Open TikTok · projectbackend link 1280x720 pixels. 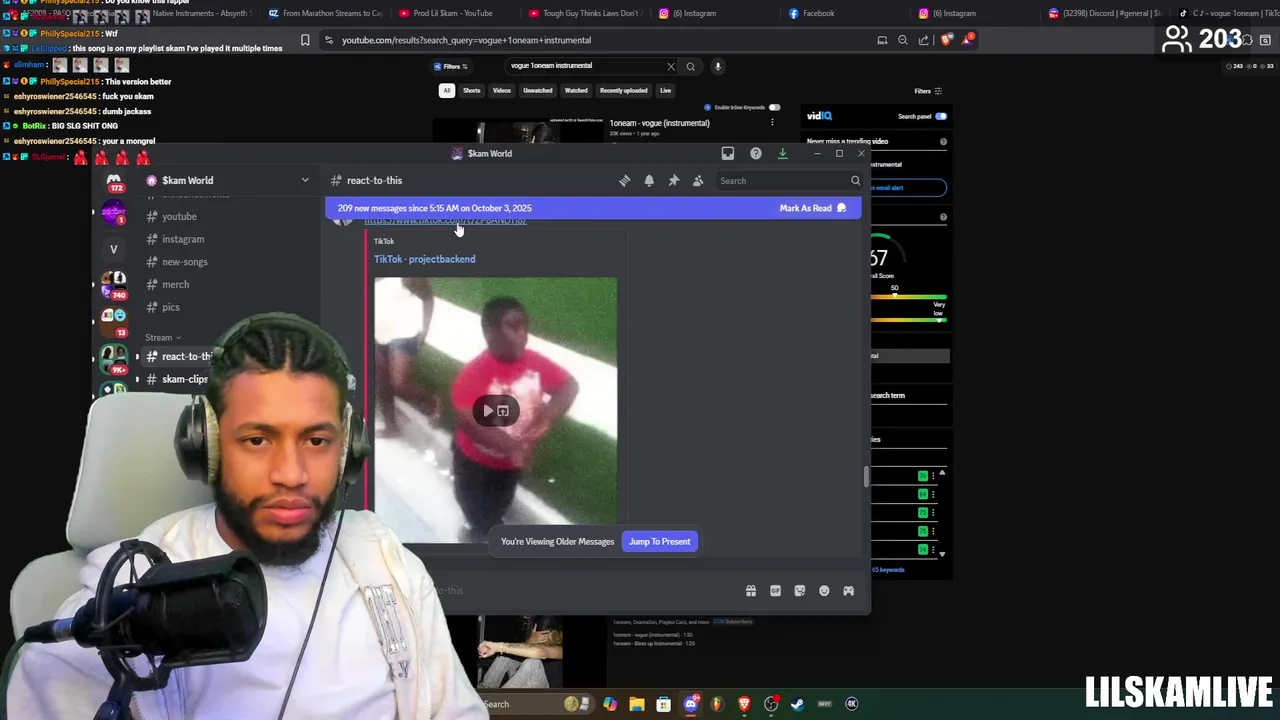point(424,259)
